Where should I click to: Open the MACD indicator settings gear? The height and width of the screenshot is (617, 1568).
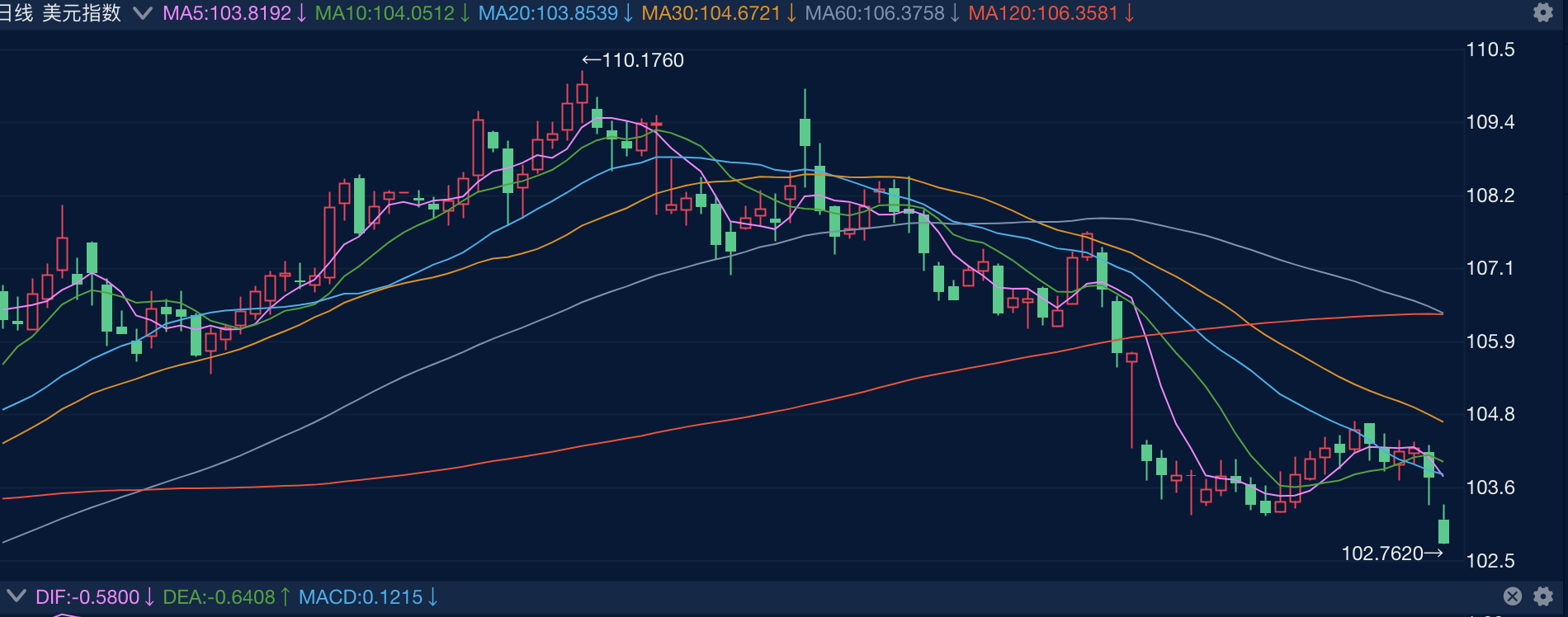(1542, 596)
